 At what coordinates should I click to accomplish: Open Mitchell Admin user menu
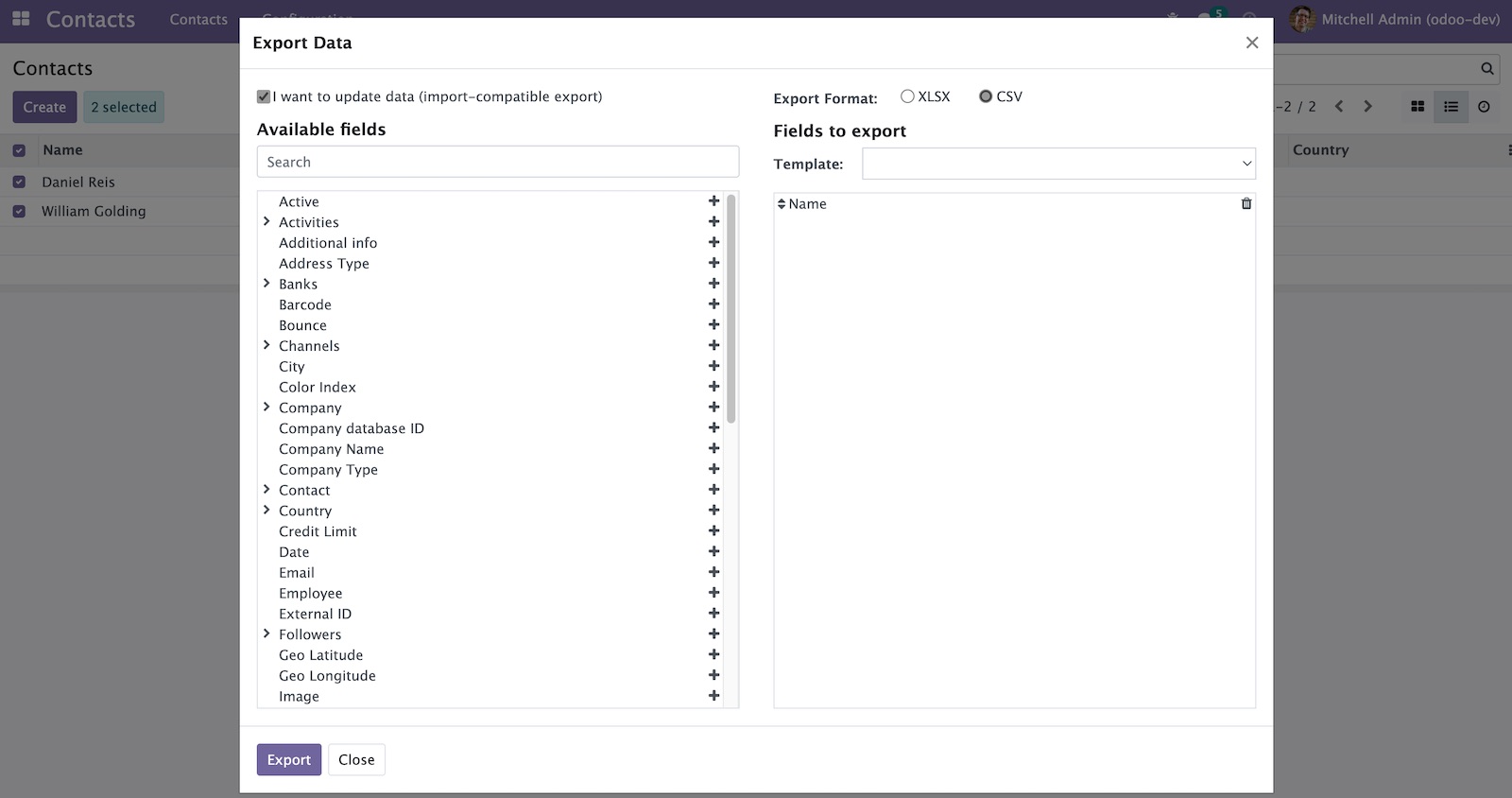(1395, 19)
